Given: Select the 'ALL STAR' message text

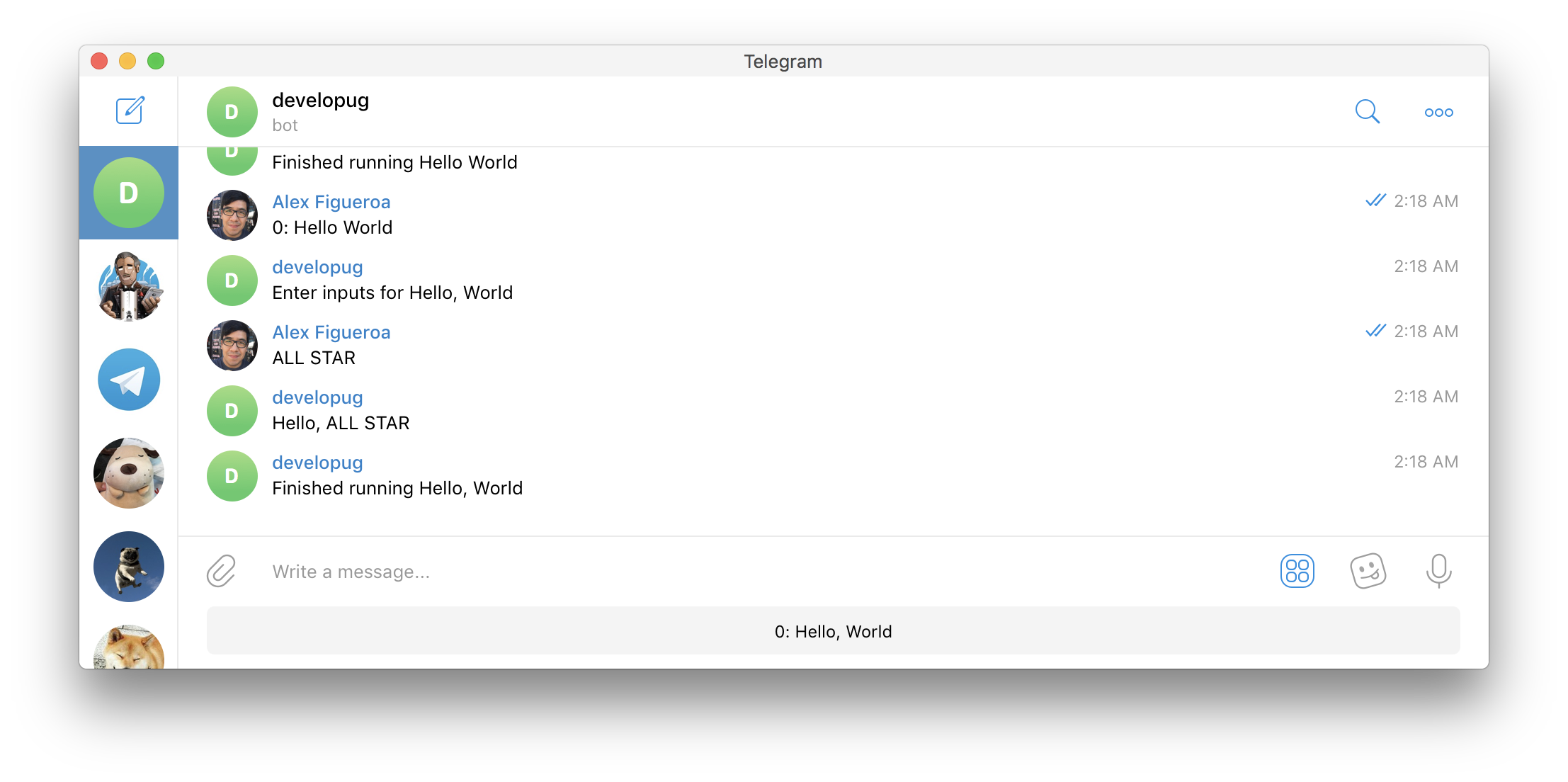Looking at the screenshot, I should click(x=314, y=358).
